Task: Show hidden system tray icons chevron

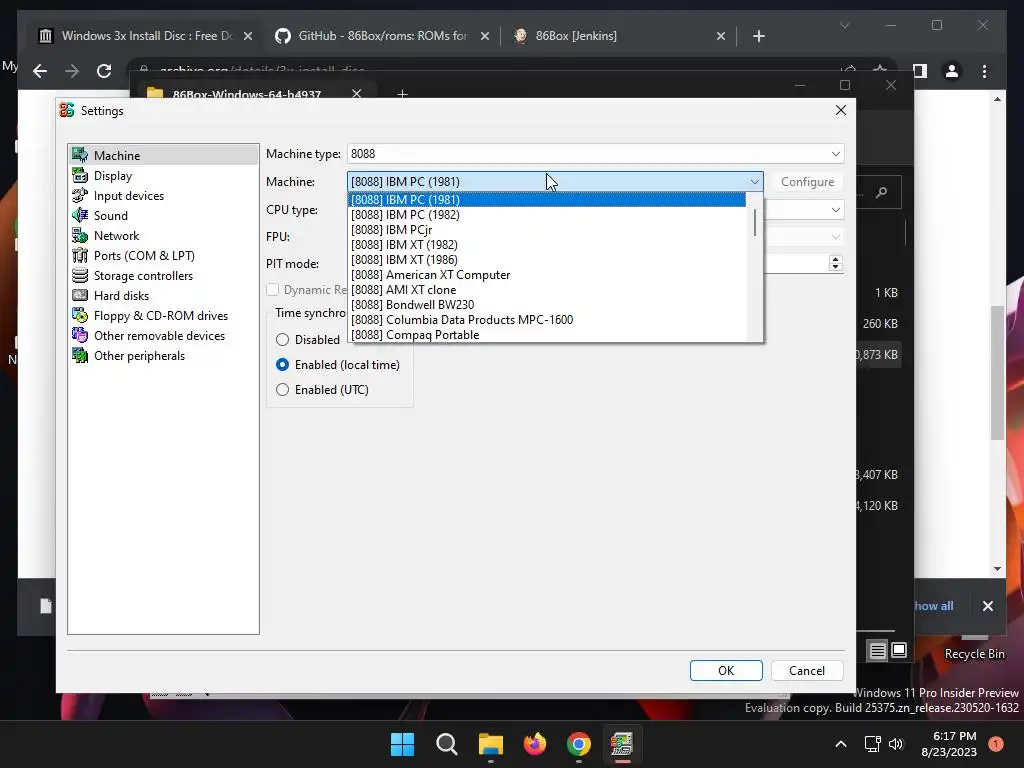Action: (841, 744)
